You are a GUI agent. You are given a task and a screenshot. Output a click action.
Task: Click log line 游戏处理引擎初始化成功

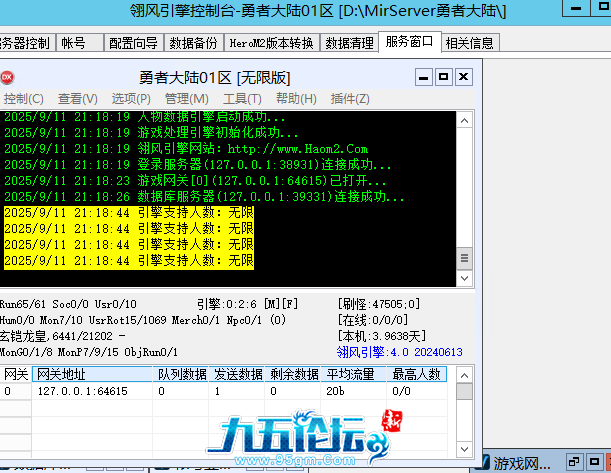[x=151, y=133]
